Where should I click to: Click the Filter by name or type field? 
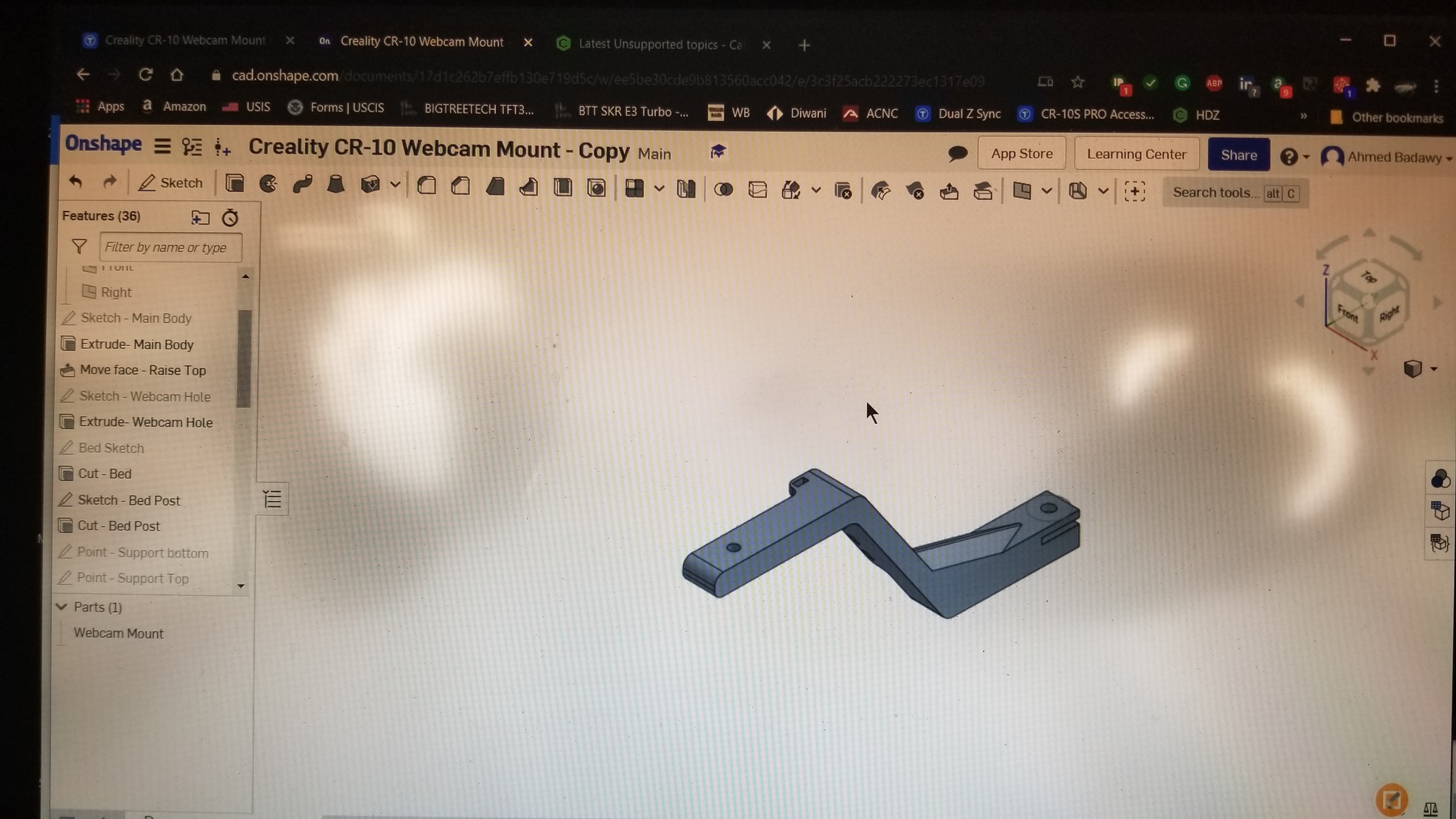(x=170, y=247)
